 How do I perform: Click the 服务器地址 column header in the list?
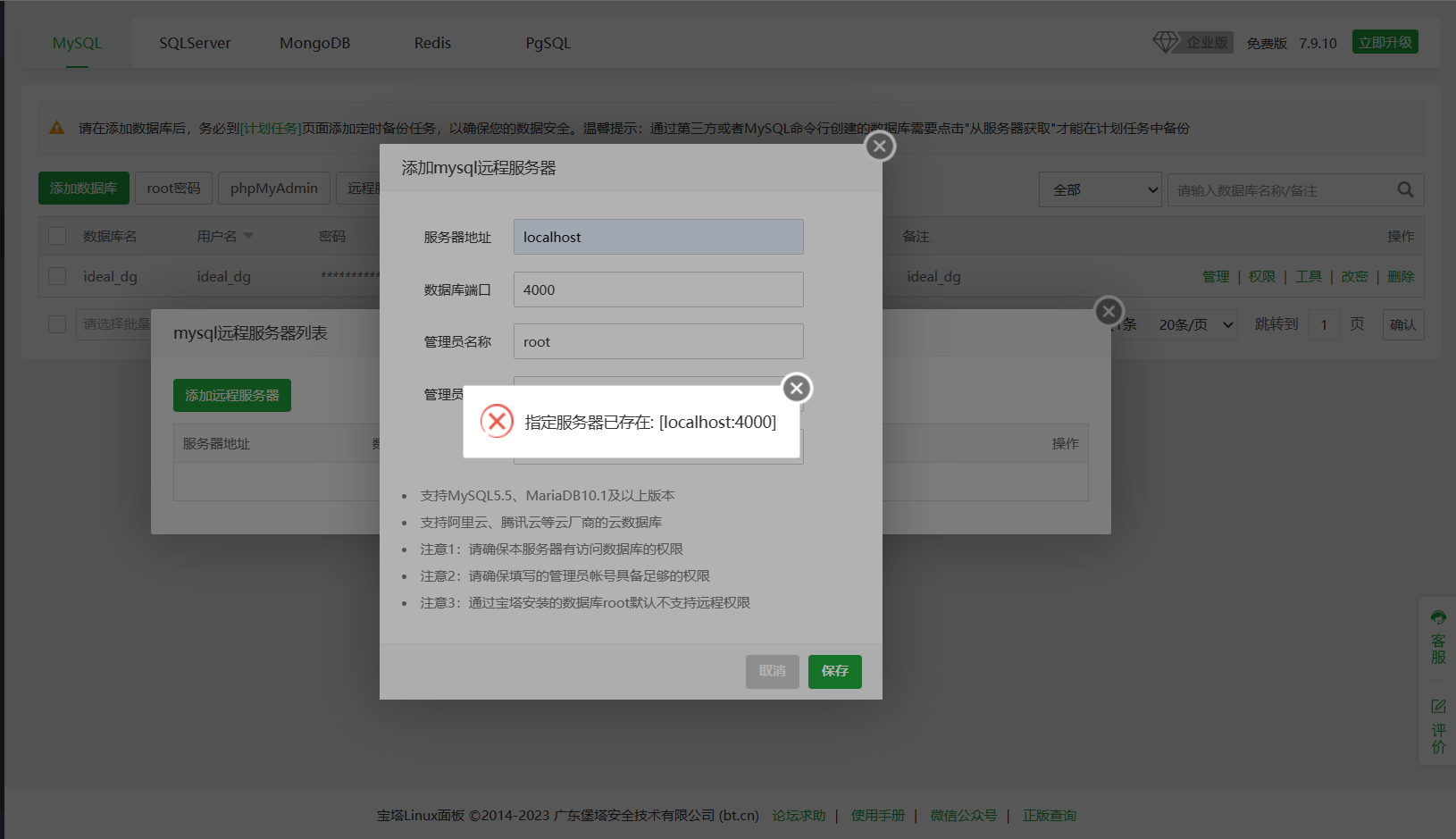click(x=216, y=443)
